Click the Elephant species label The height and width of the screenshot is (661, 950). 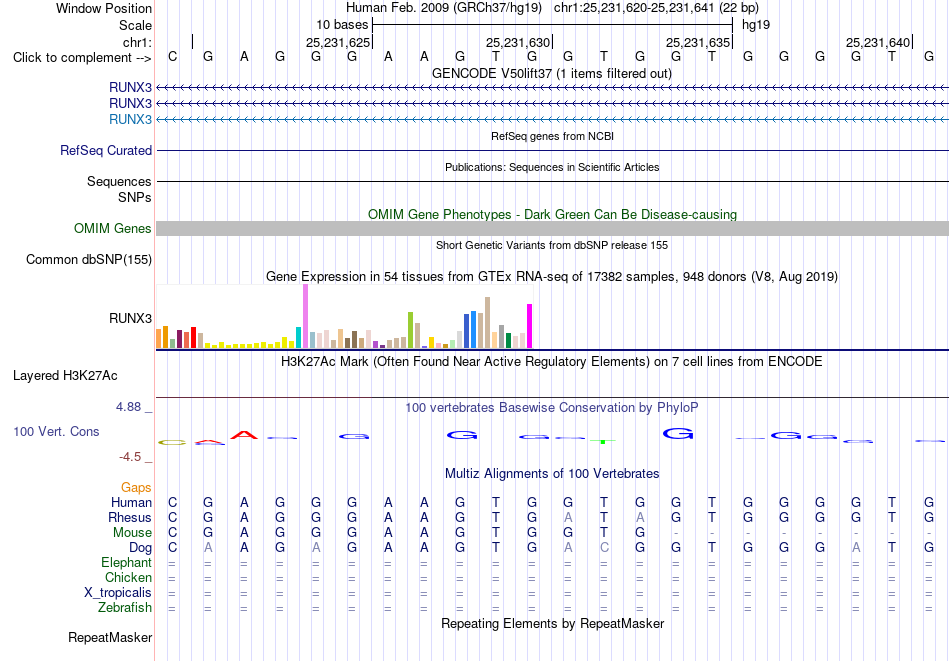(x=127, y=562)
